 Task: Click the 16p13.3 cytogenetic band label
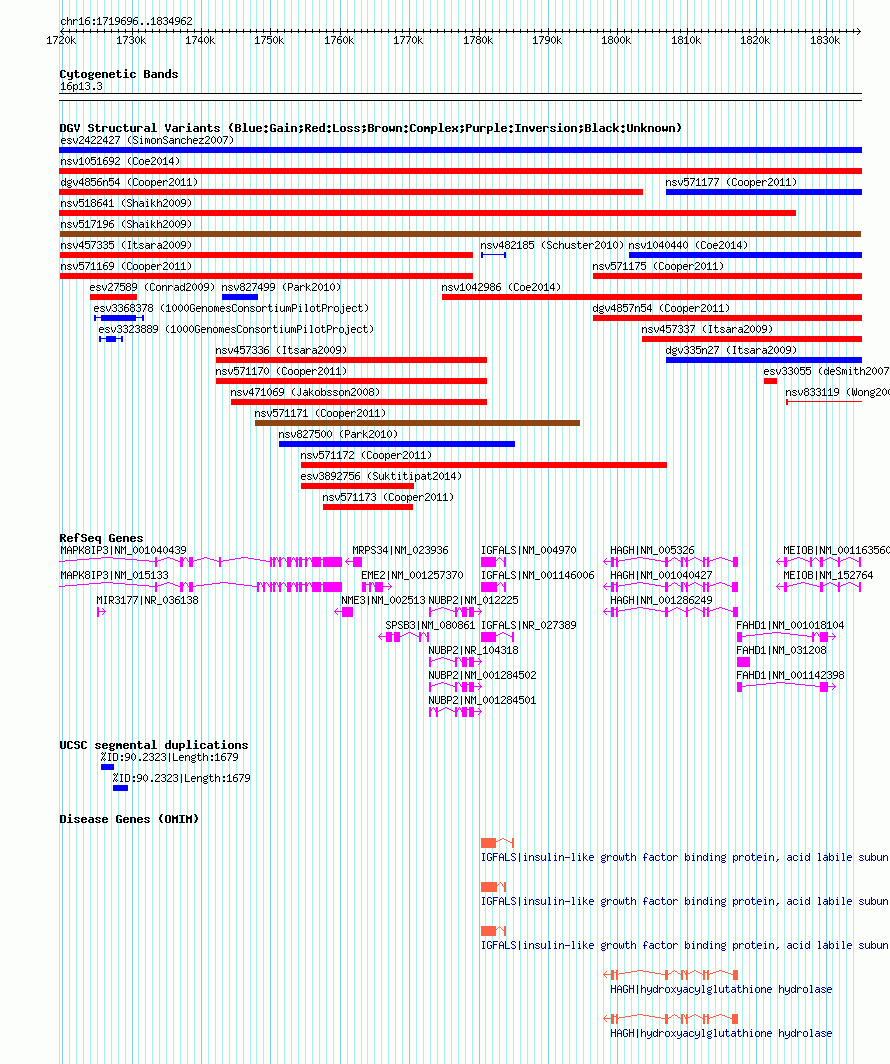coord(81,87)
